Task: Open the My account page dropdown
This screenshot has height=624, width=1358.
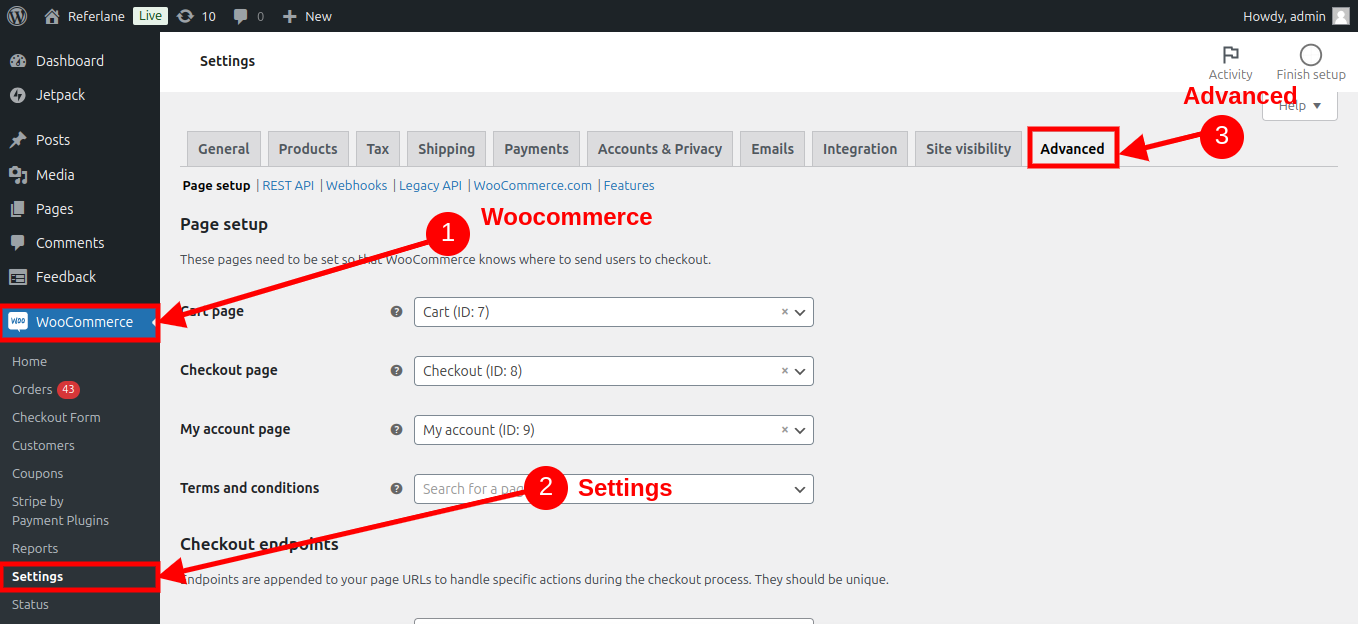Action: pyautogui.click(x=800, y=430)
